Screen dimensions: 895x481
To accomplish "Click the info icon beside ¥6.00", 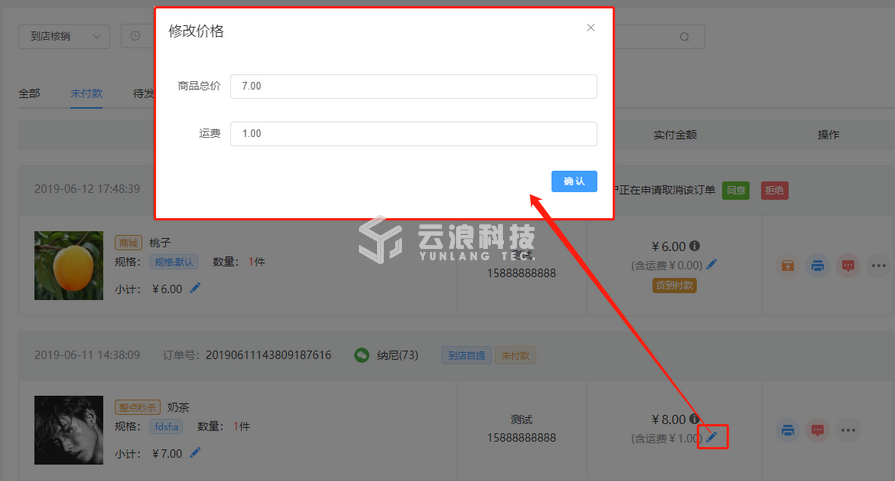I will click(x=695, y=246).
